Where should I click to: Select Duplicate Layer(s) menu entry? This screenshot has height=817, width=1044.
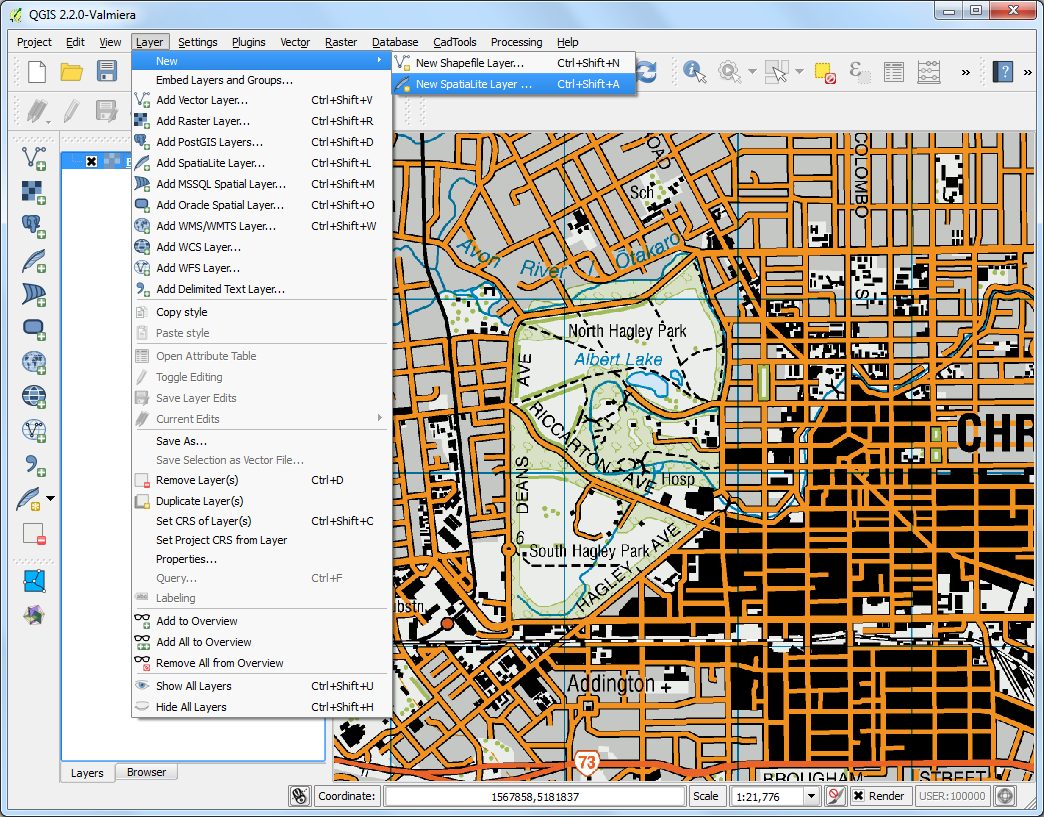(x=261, y=501)
